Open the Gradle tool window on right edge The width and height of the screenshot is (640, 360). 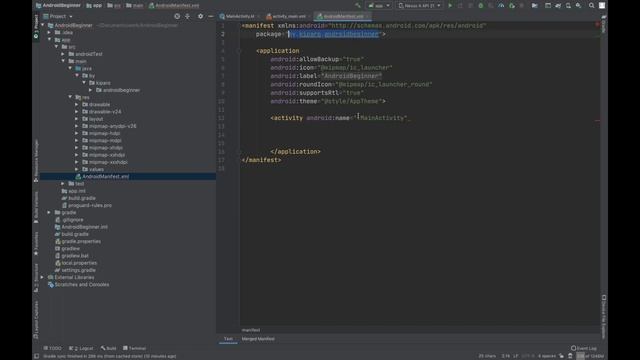click(604, 25)
